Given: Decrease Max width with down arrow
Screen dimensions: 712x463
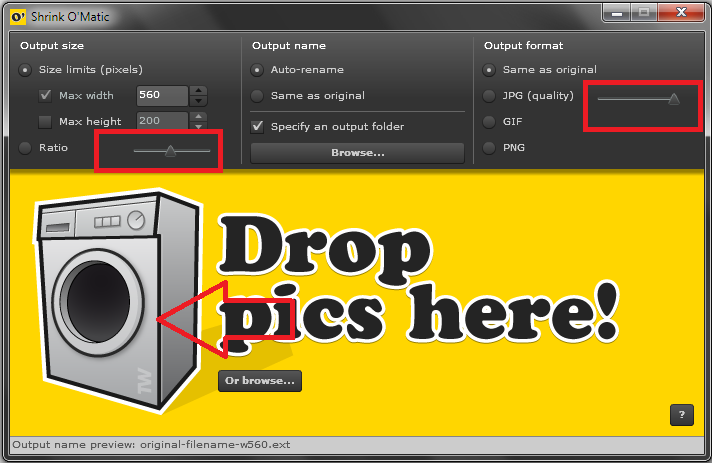Looking at the screenshot, I should [198, 101].
